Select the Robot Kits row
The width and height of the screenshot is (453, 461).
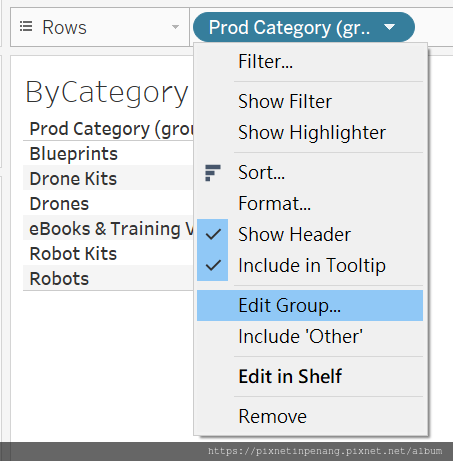click(x=108, y=253)
